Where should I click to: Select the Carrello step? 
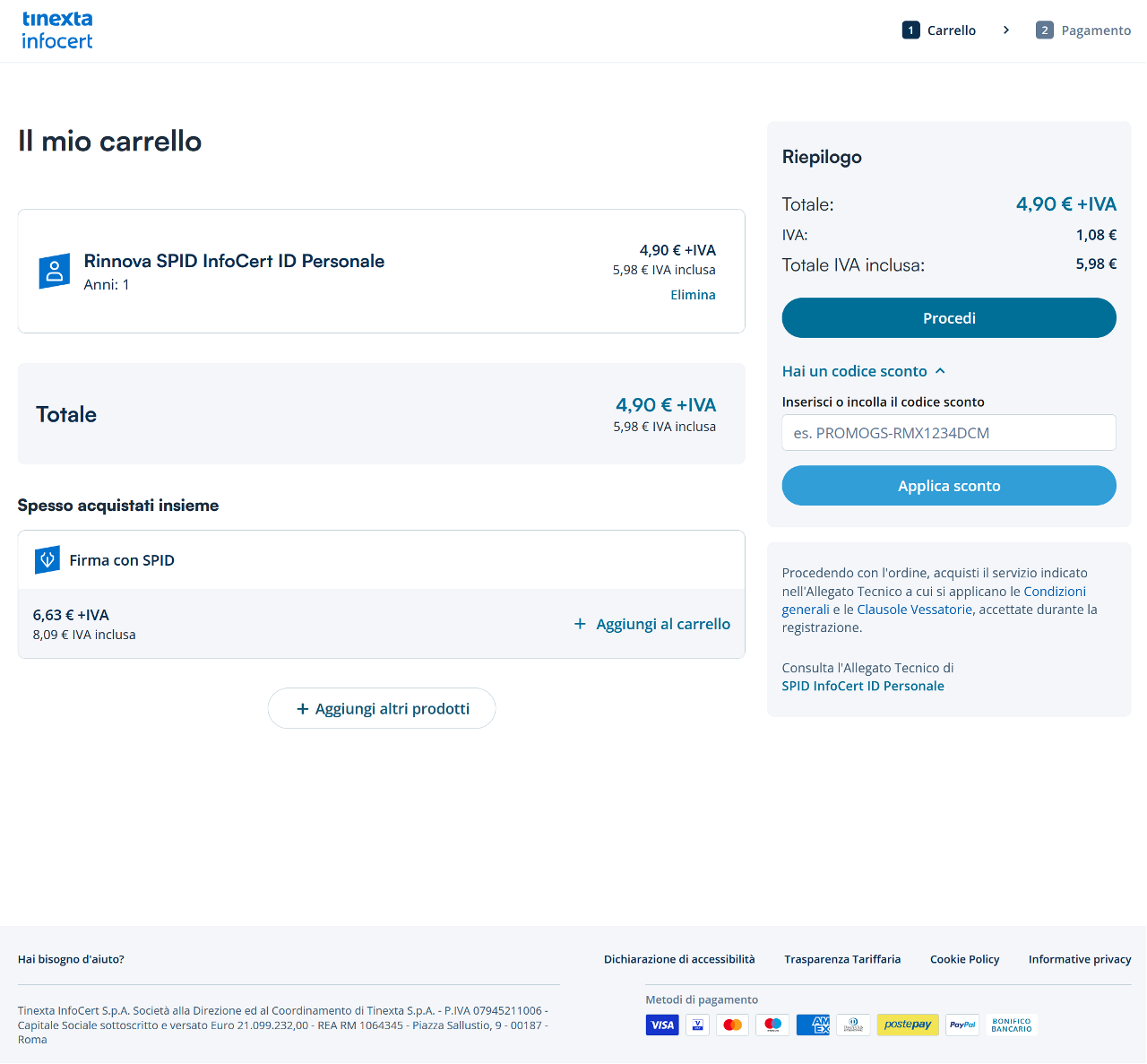pos(939,30)
